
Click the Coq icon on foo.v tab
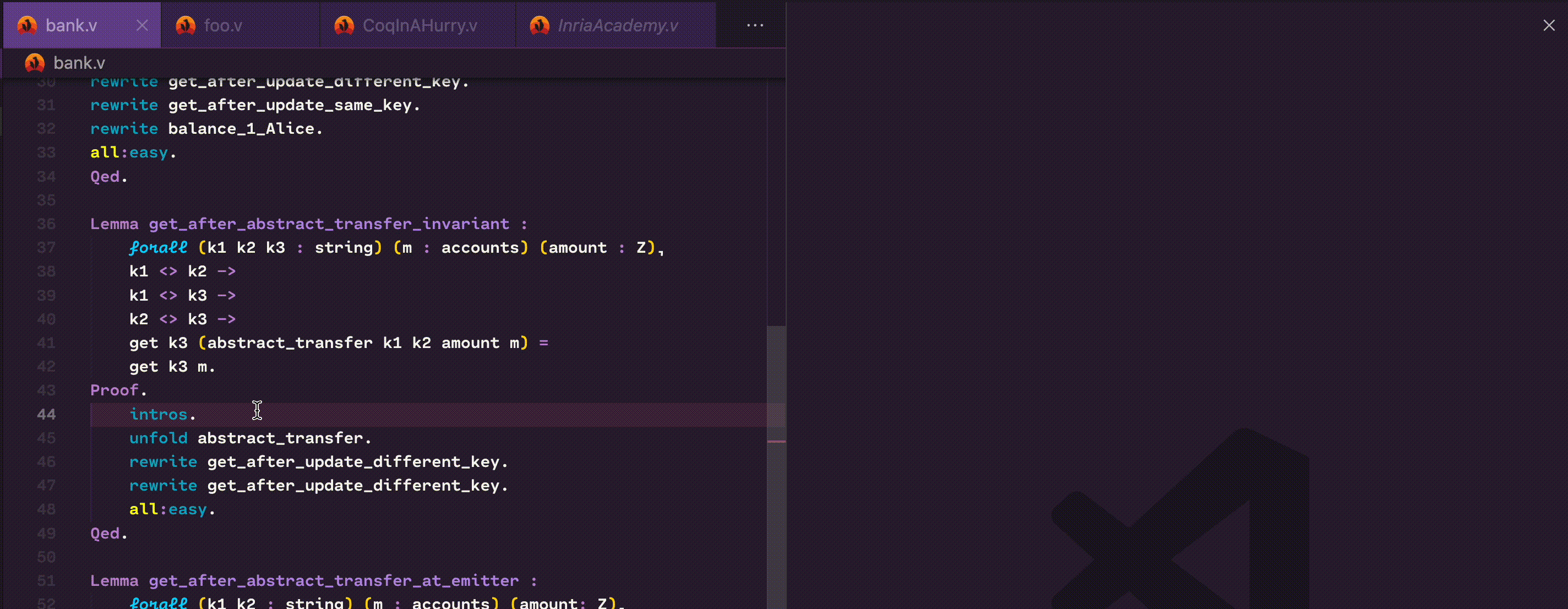(x=186, y=25)
